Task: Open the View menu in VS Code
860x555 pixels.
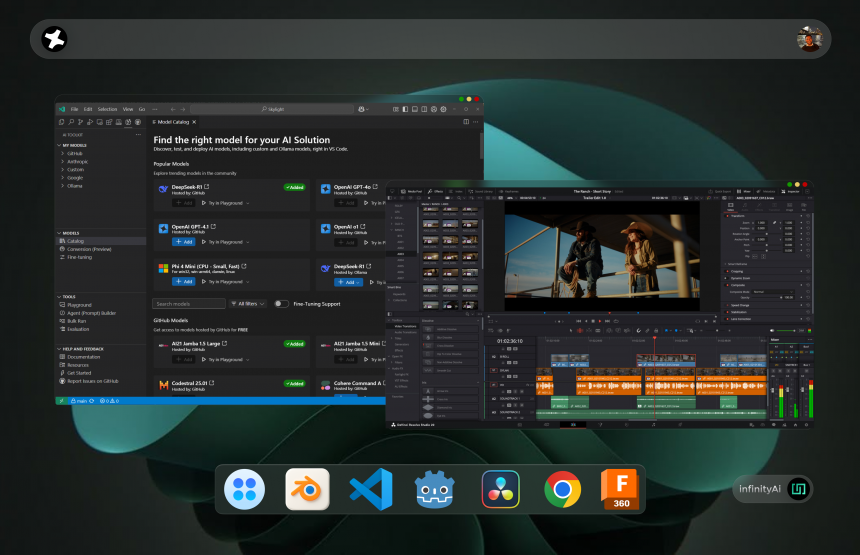Action: 128,109
